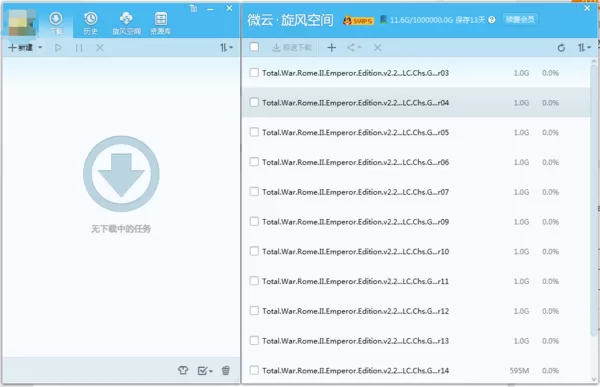Add a file with the plus icon
This screenshot has height=387, width=600.
(332, 47)
